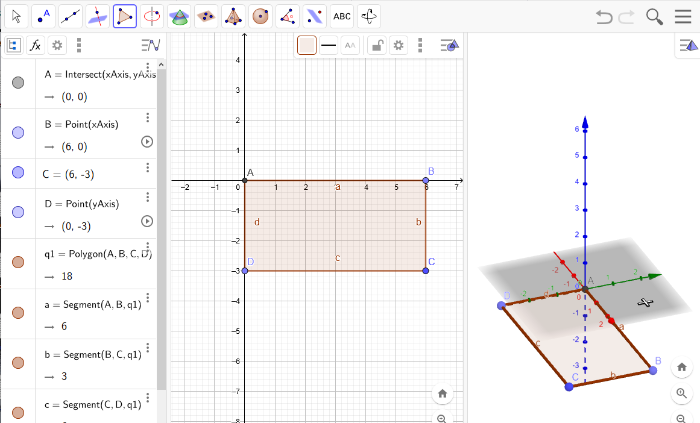Viewport: 700px width, 423px height.
Task: Toggle visibility of segment c
Action: click(18, 413)
